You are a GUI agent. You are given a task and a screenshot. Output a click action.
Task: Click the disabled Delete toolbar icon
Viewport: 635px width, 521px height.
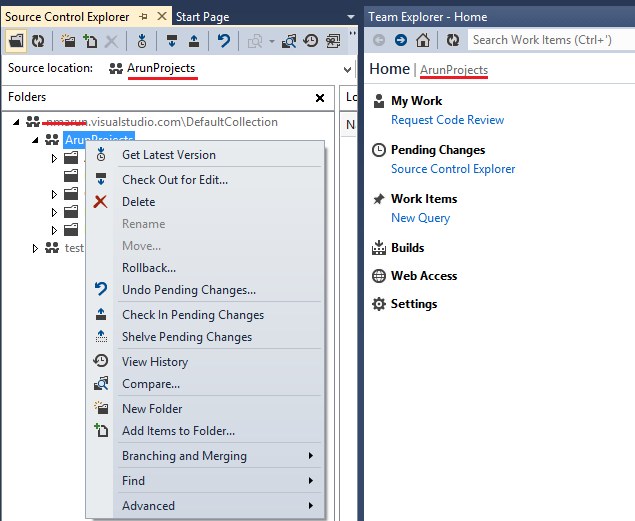click(x=111, y=41)
